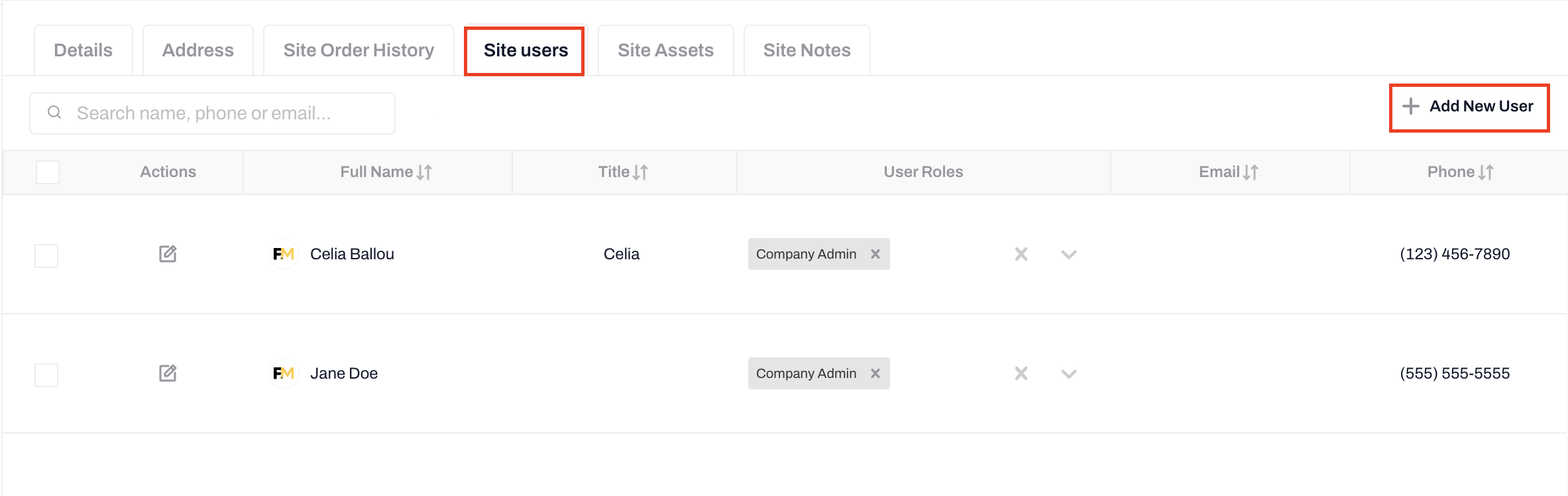
Task: Open the Site Assets tab
Action: click(665, 50)
